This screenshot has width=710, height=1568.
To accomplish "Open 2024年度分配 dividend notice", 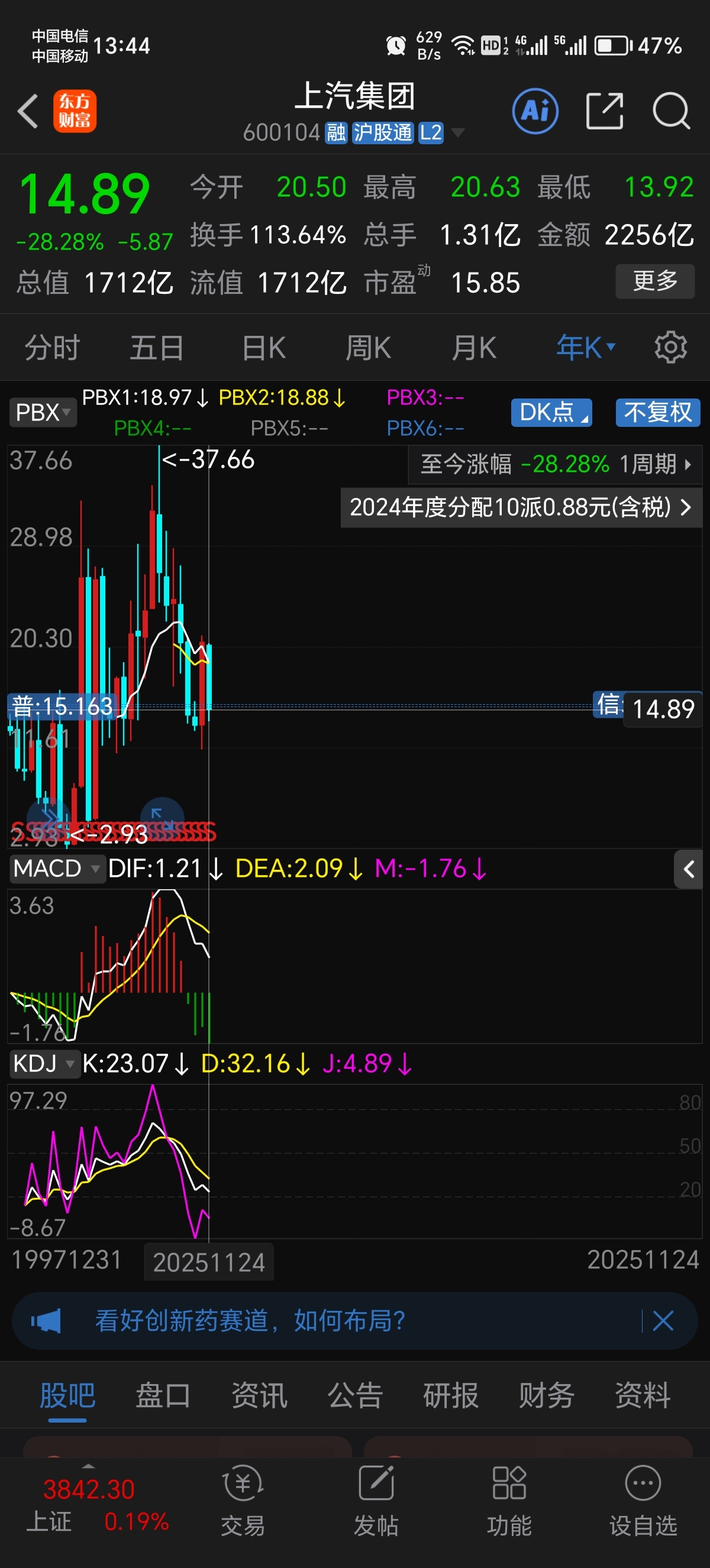I will click(521, 507).
